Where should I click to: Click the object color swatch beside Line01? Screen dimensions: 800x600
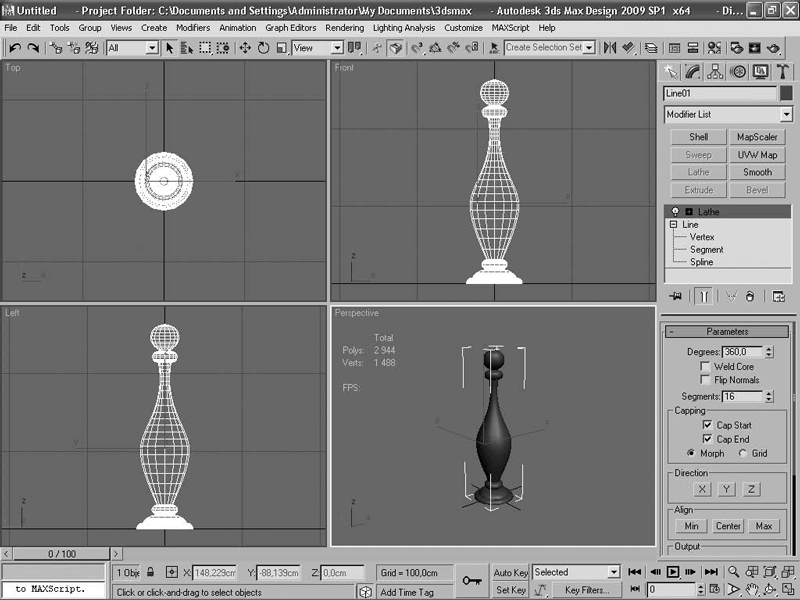click(786, 93)
